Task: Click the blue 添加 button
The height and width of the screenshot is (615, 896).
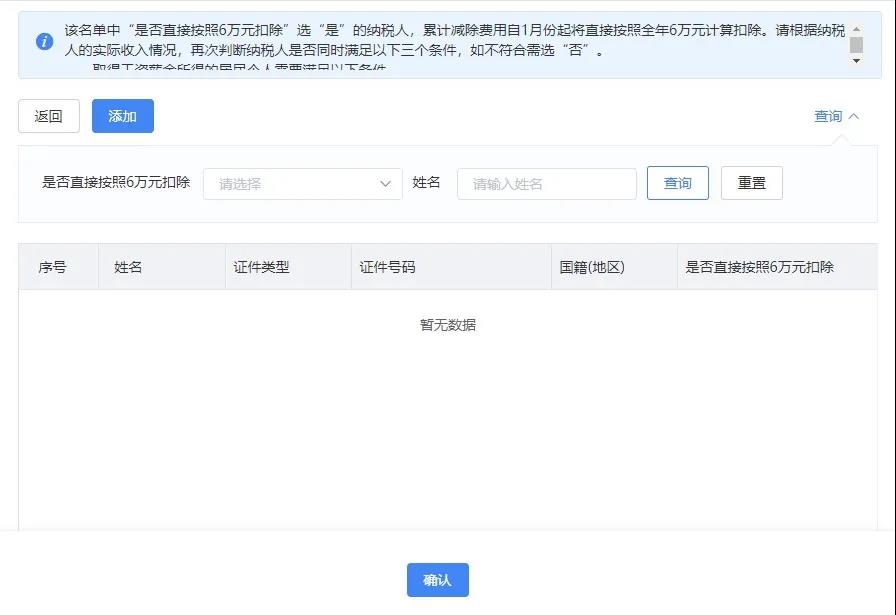Action: tap(122, 116)
